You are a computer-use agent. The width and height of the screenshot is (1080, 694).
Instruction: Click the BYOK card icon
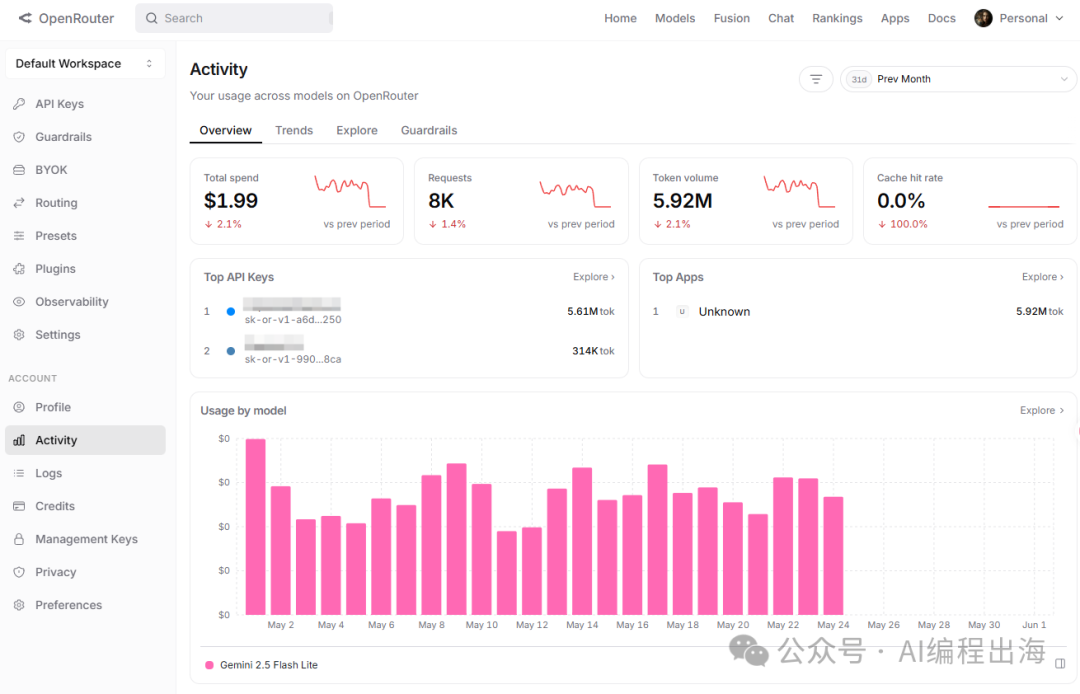[x=19, y=170]
